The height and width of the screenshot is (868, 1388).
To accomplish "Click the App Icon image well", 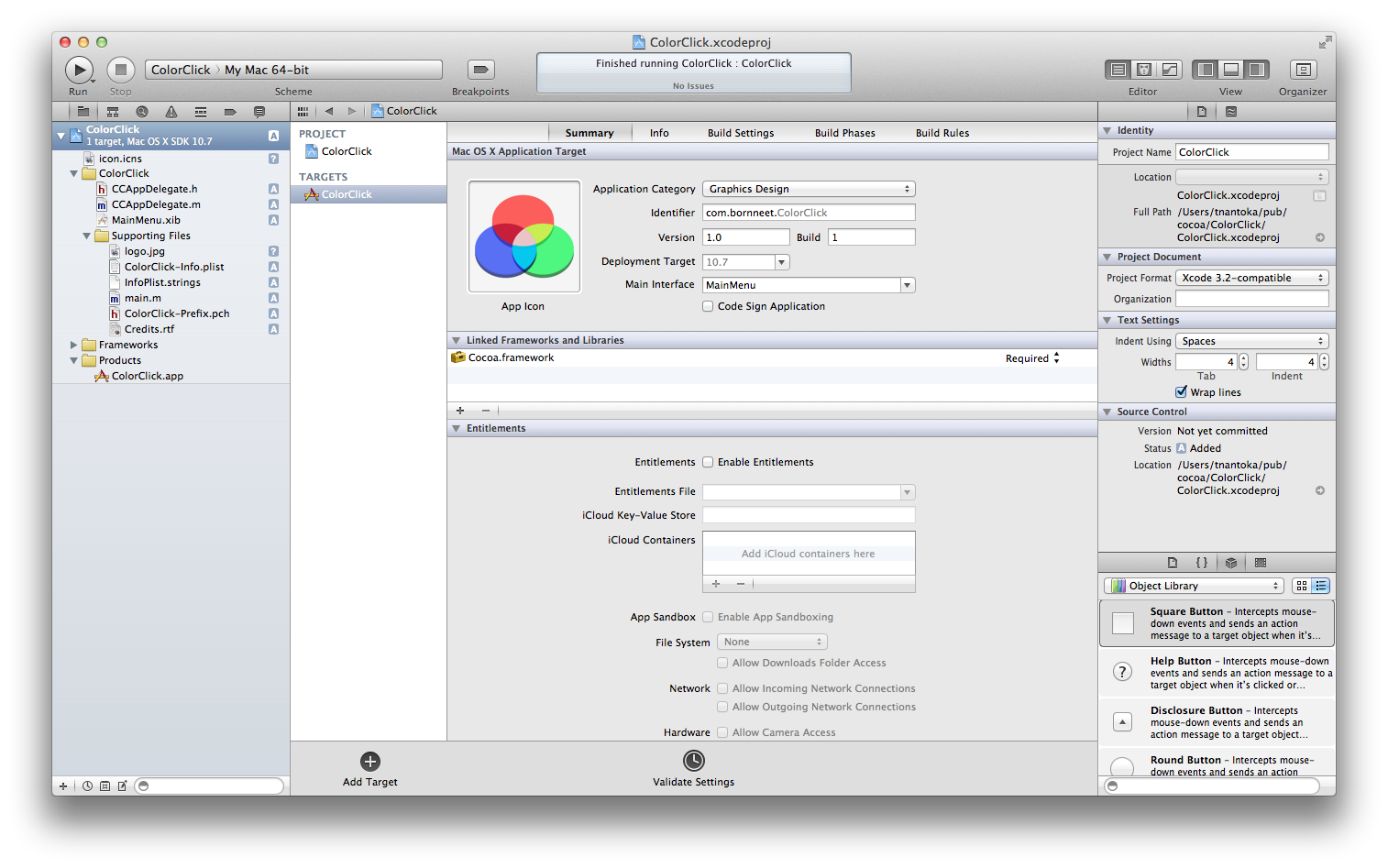I will click(x=524, y=236).
